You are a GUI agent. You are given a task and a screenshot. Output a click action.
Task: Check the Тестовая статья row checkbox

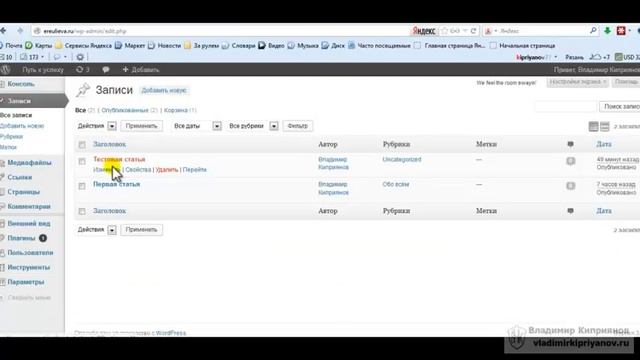(82, 161)
